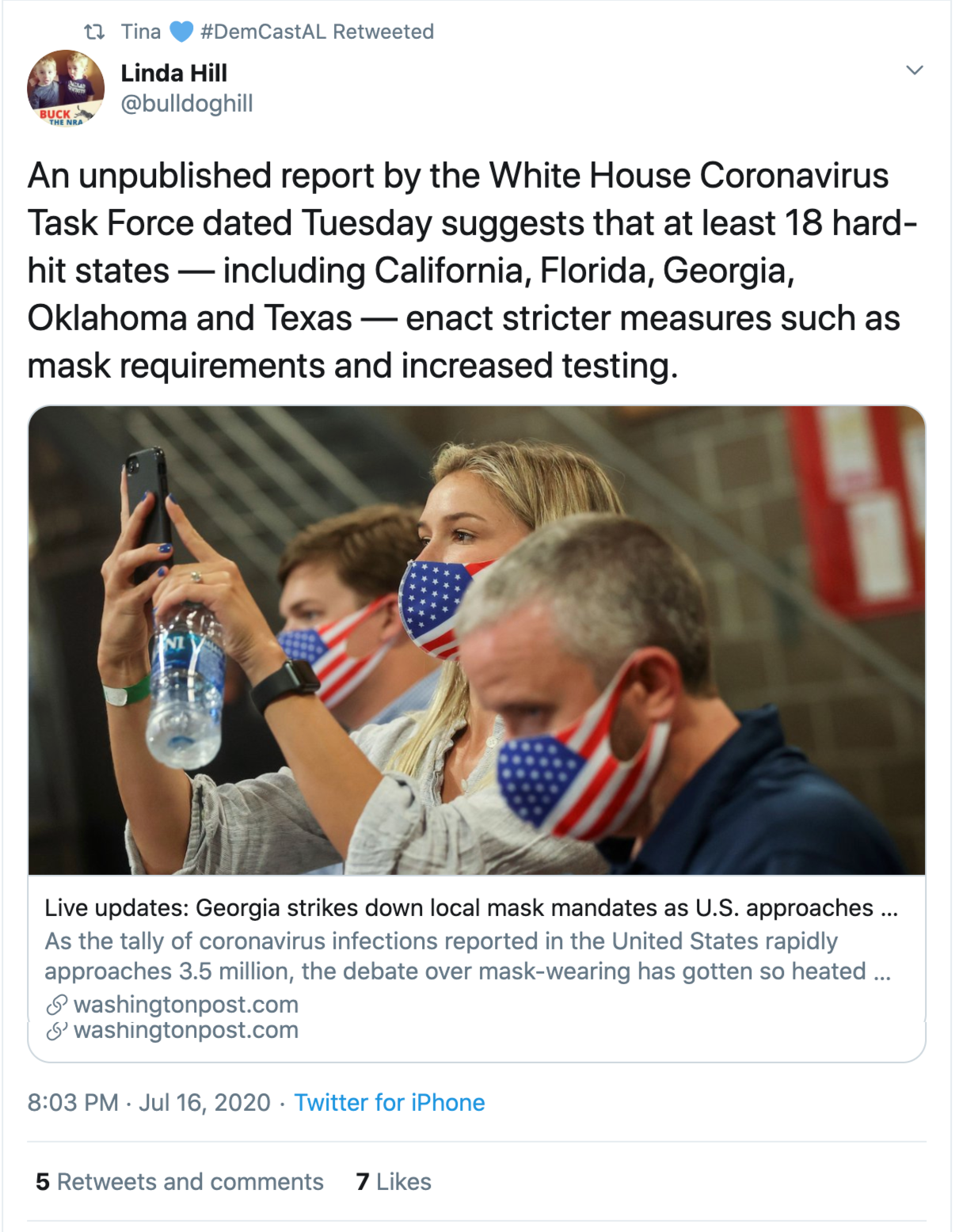The width and height of the screenshot is (959, 1232).
Task: Click the #DemCastAL Retweeted label
Action: 317,32
